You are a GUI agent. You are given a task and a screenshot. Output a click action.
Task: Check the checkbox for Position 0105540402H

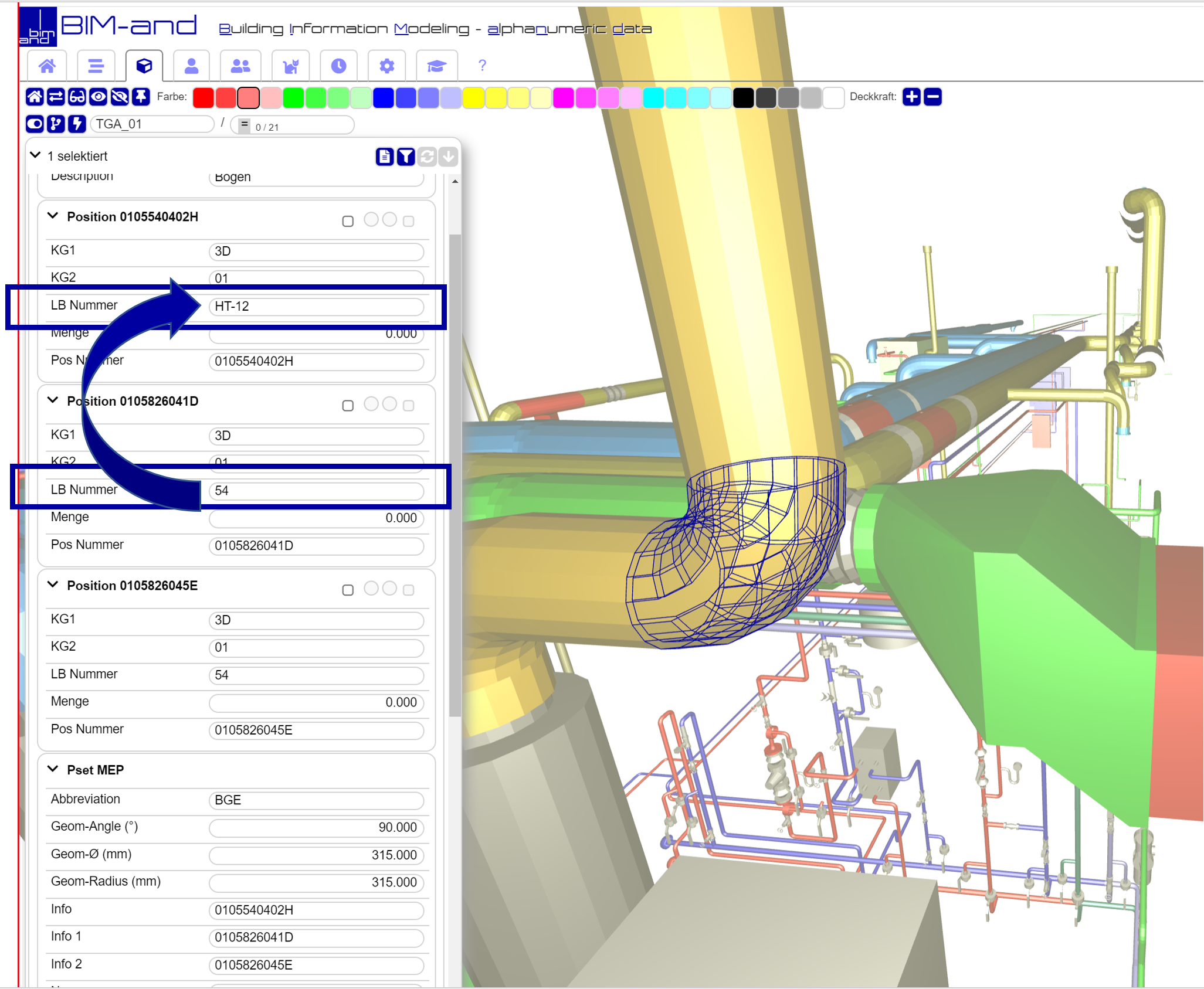[x=348, y=220]
